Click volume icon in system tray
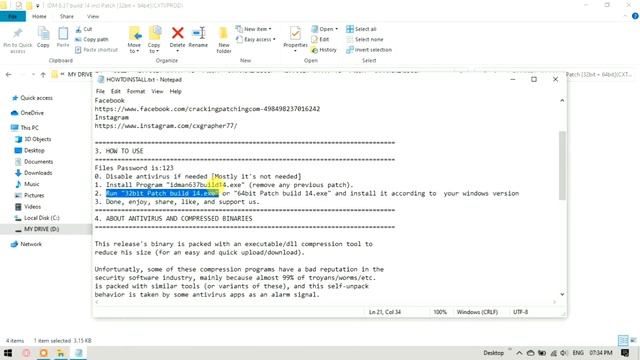The height and width of the screenshot is (360, 640). point(564,353)
